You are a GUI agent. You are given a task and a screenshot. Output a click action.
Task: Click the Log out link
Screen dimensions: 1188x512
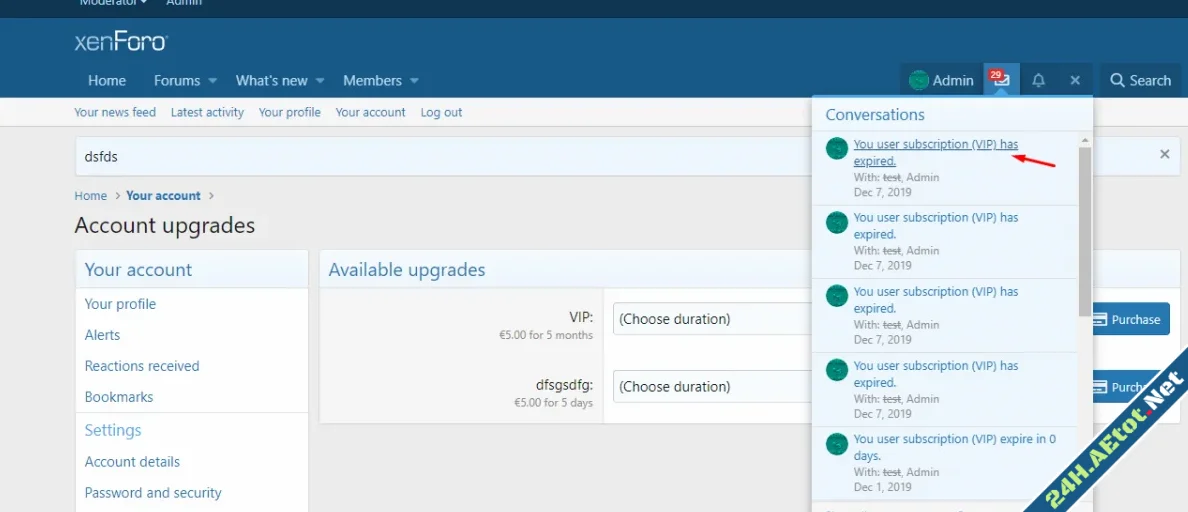click(441, 112)
